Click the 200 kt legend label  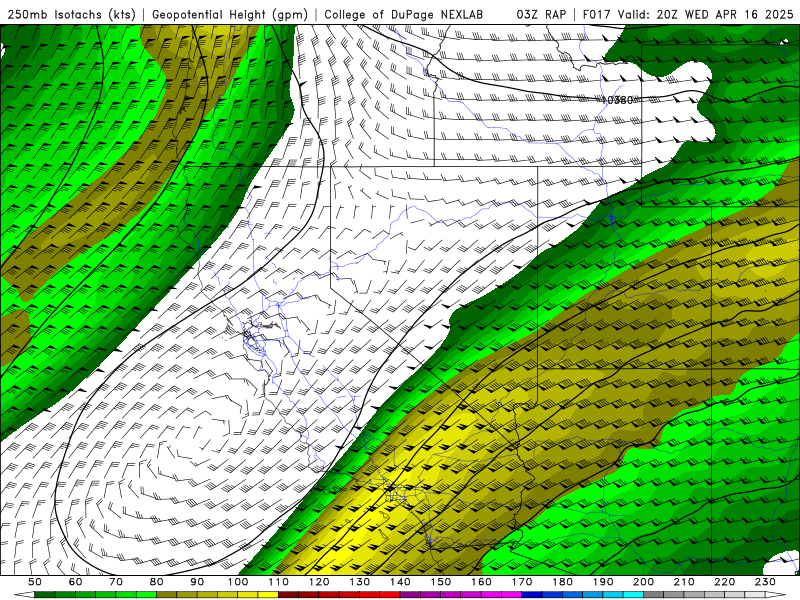[644, 582]
